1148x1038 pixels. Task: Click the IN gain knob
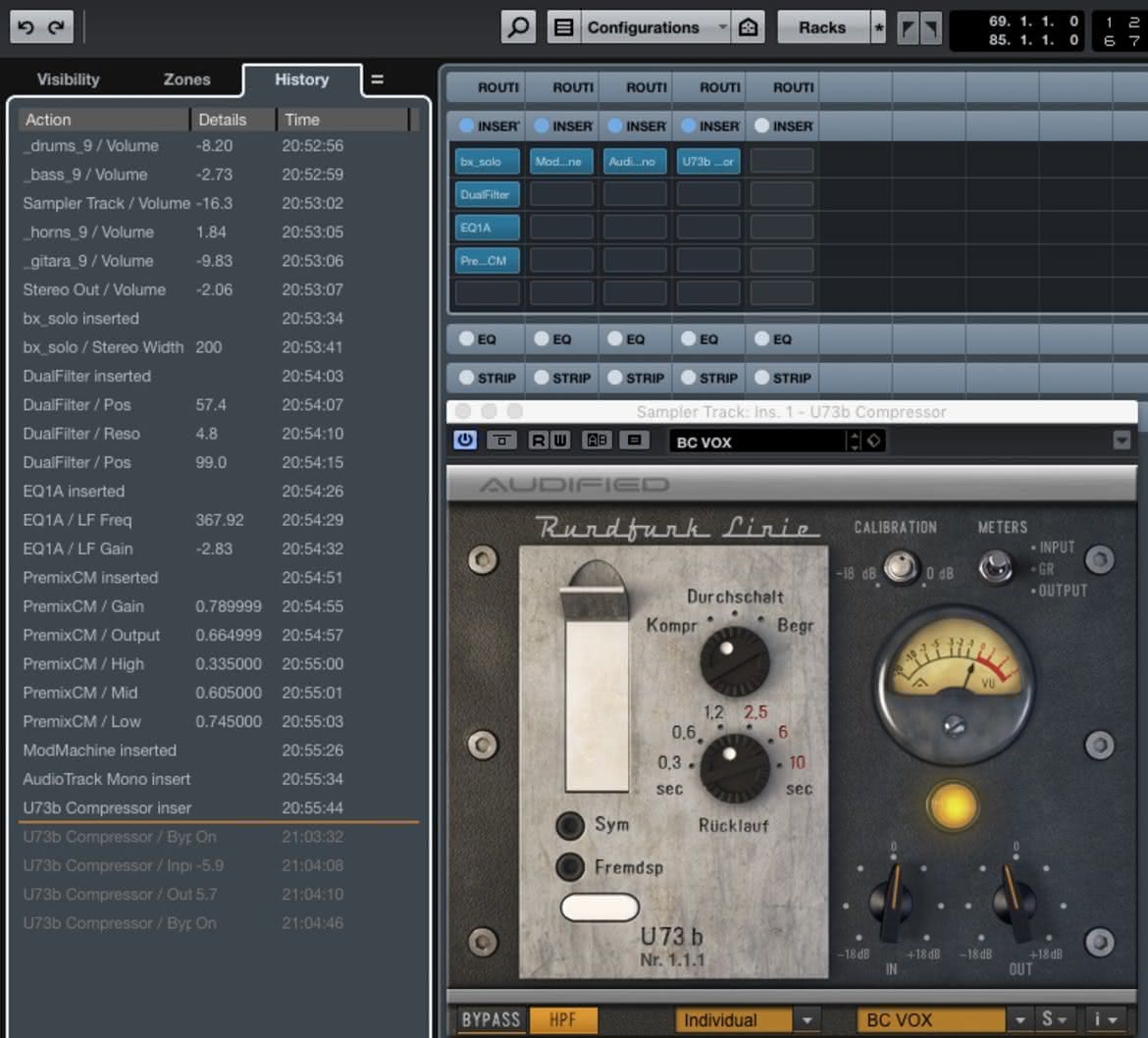click(x=890, y=902)
